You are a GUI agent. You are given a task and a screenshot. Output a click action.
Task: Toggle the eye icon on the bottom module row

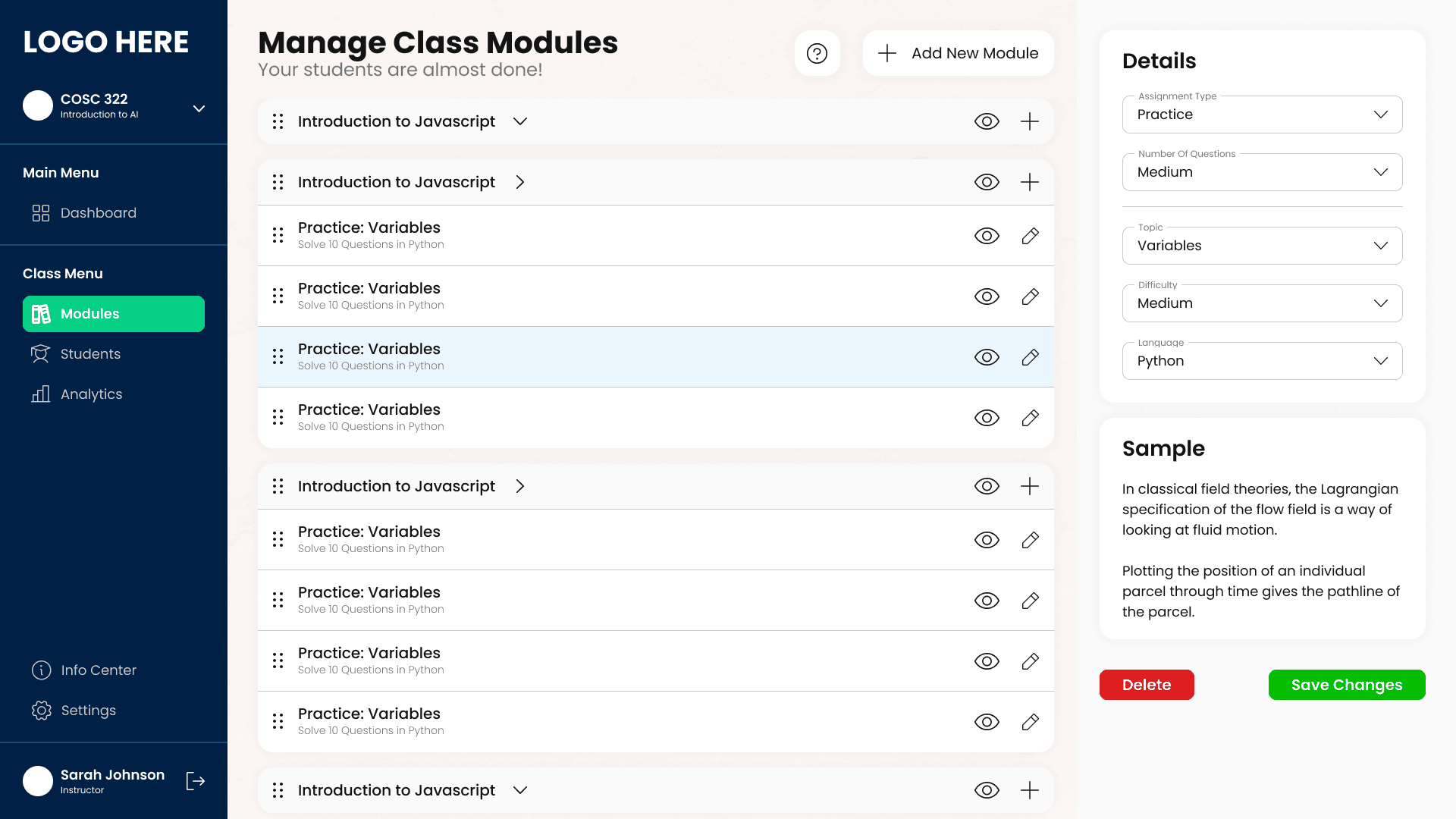click(987, 790)
